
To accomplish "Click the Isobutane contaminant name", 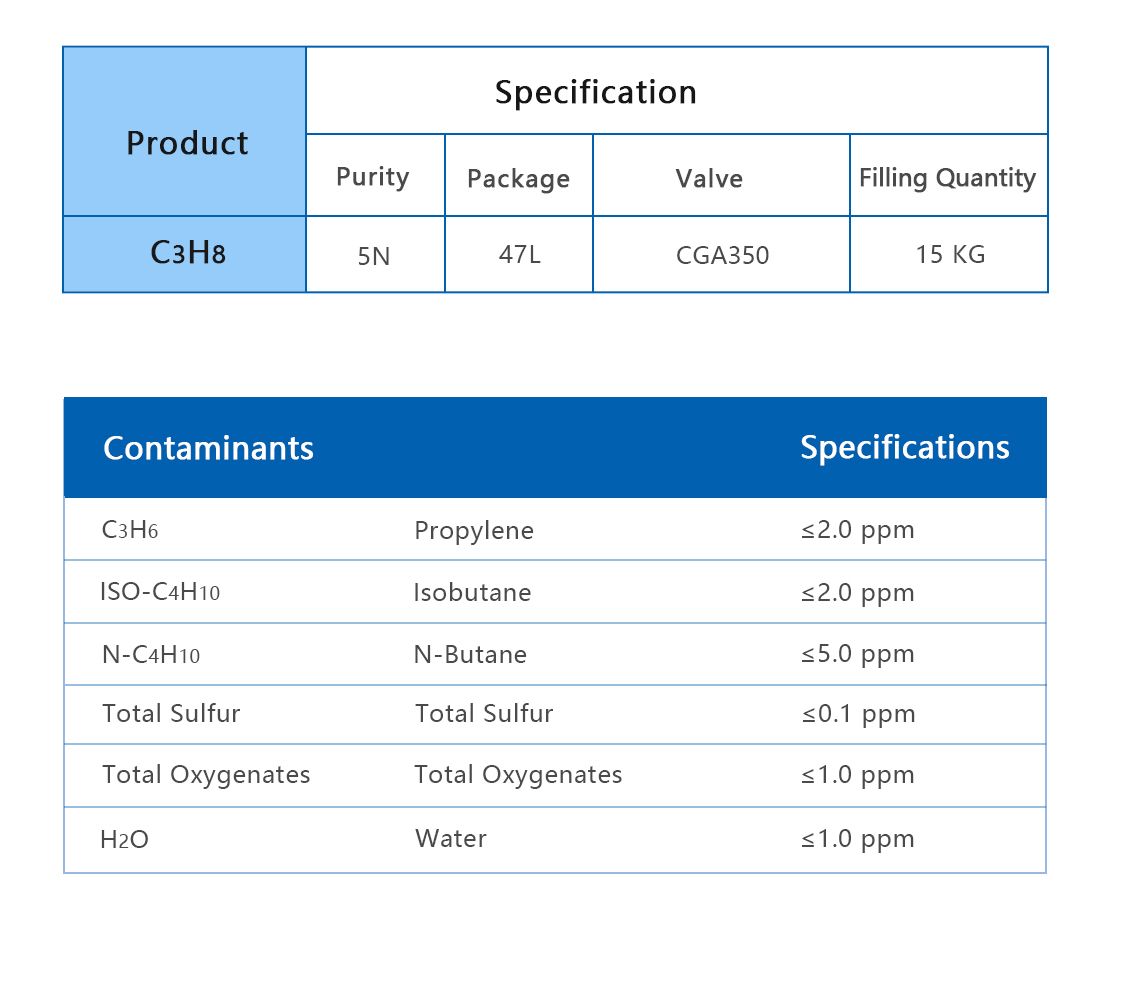I will 472,592.
